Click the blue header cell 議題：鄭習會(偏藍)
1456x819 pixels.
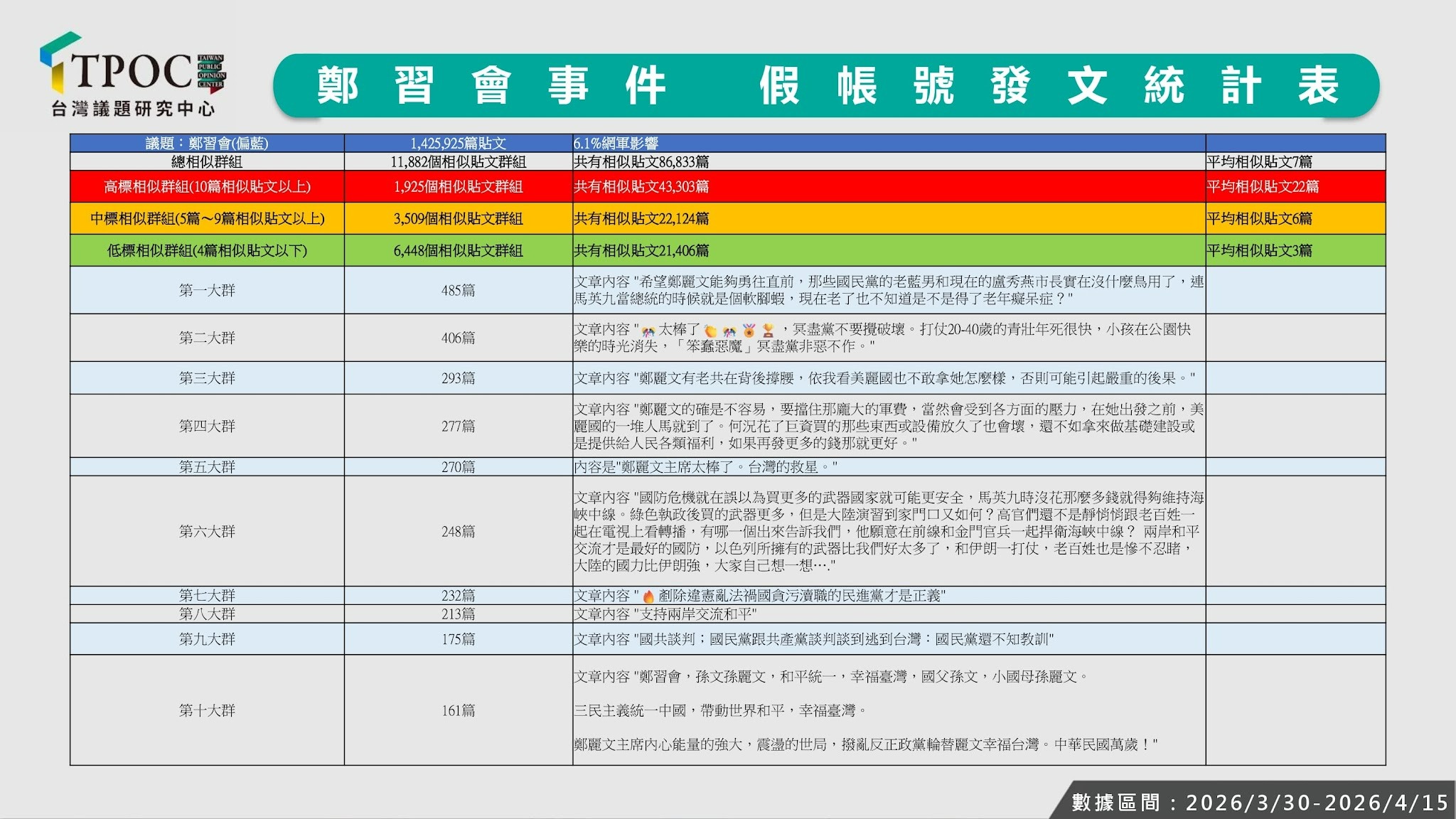207,144
